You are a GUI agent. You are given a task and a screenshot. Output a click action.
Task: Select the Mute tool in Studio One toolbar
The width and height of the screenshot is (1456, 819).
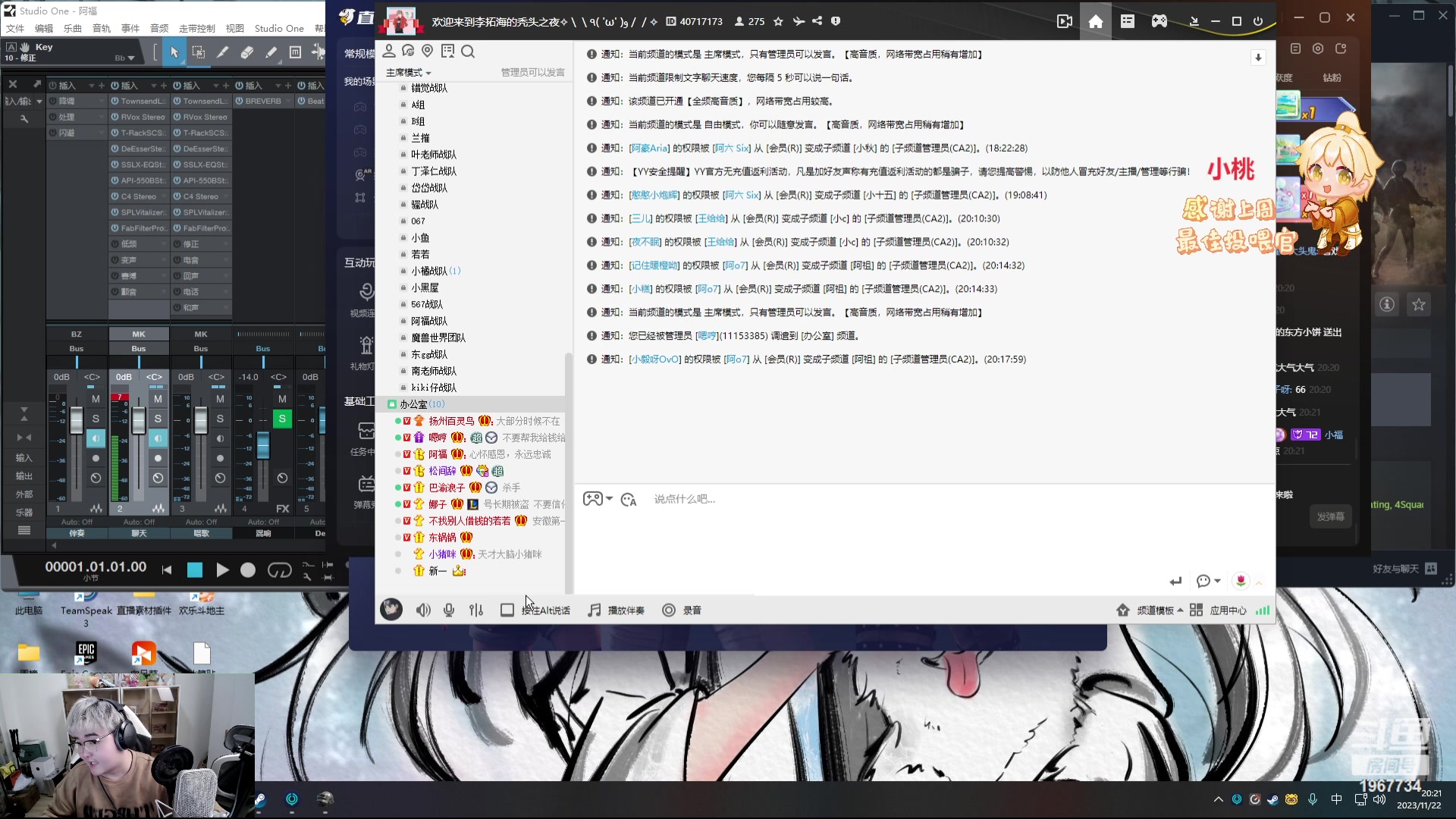[296, 52]
